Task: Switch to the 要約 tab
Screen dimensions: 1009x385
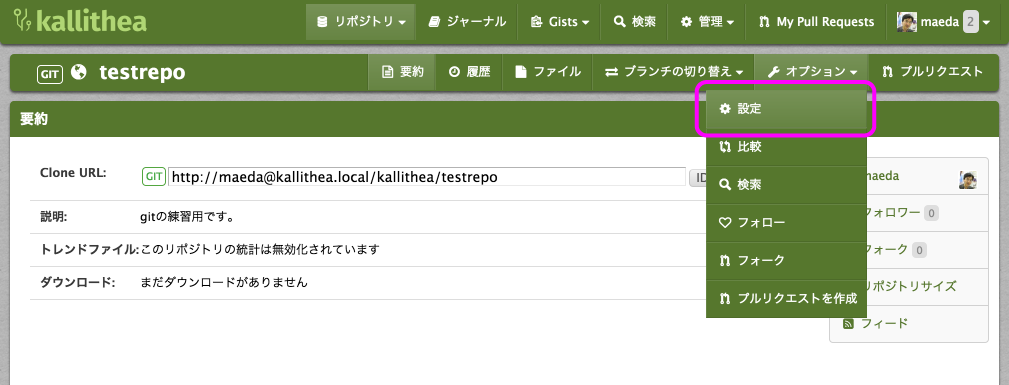Action: pyautogui.click(x=403, y=72)
